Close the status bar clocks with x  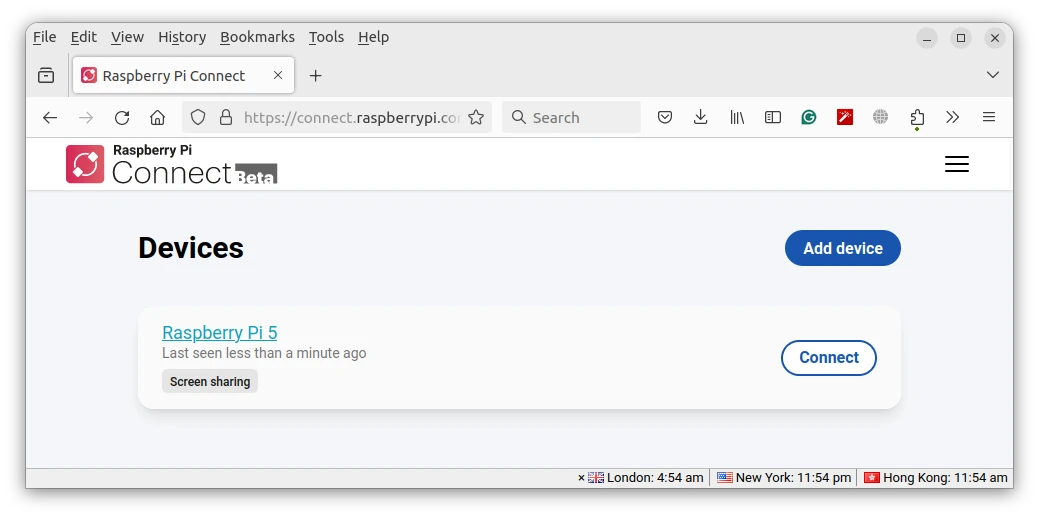coord(581,478)
